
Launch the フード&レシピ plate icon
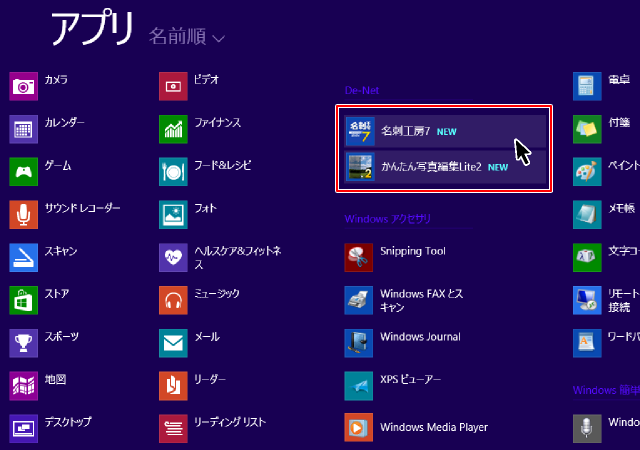click(x=173, y=172)
